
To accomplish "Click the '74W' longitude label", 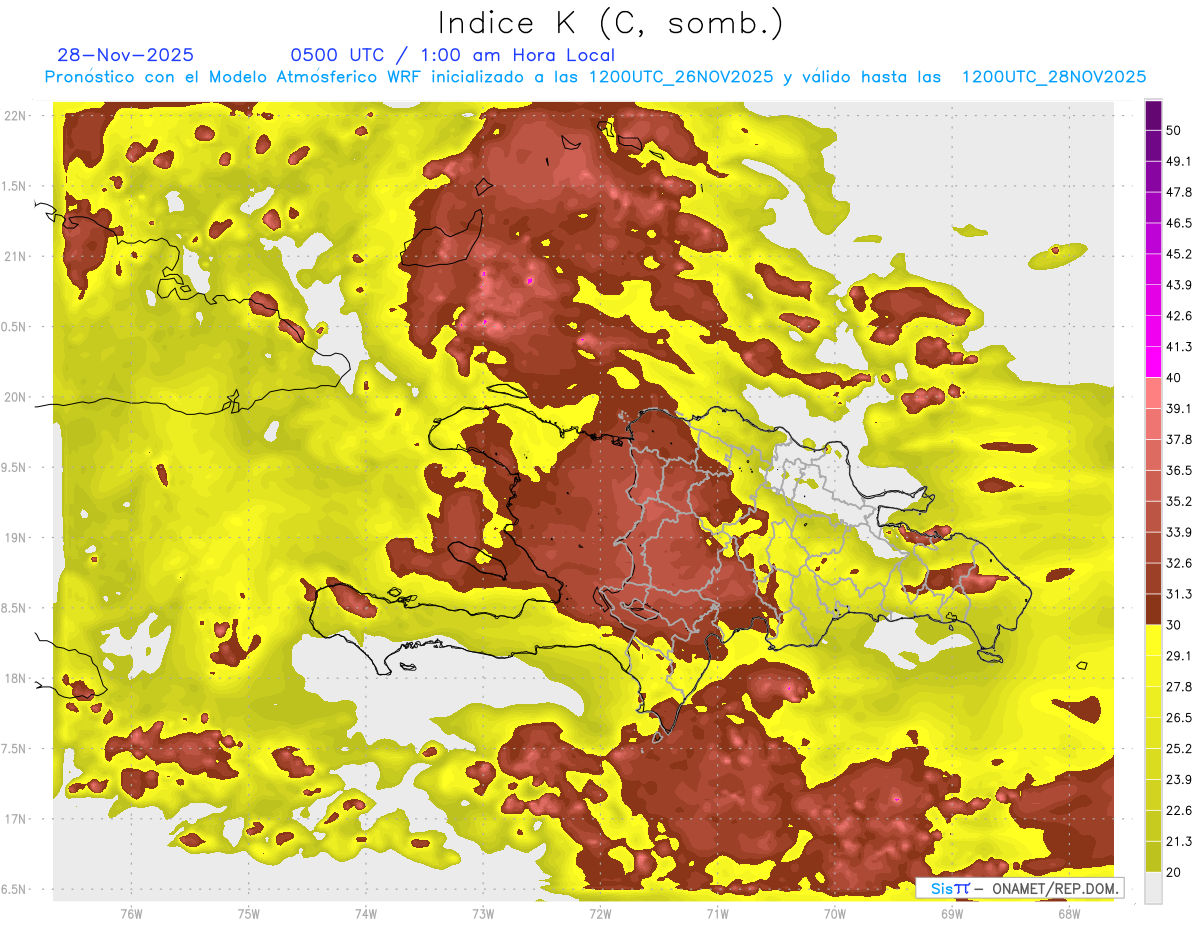I will 365,912.
